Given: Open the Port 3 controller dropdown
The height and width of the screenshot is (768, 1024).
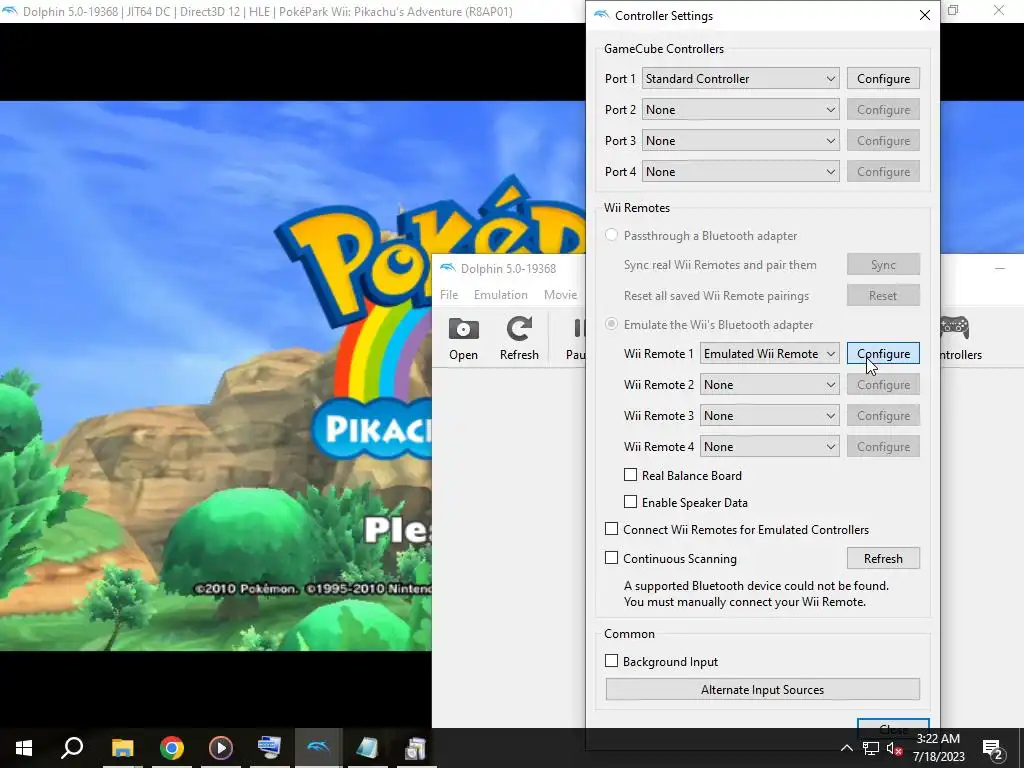Looking at the screenshot, I should (x=741, y=140).
